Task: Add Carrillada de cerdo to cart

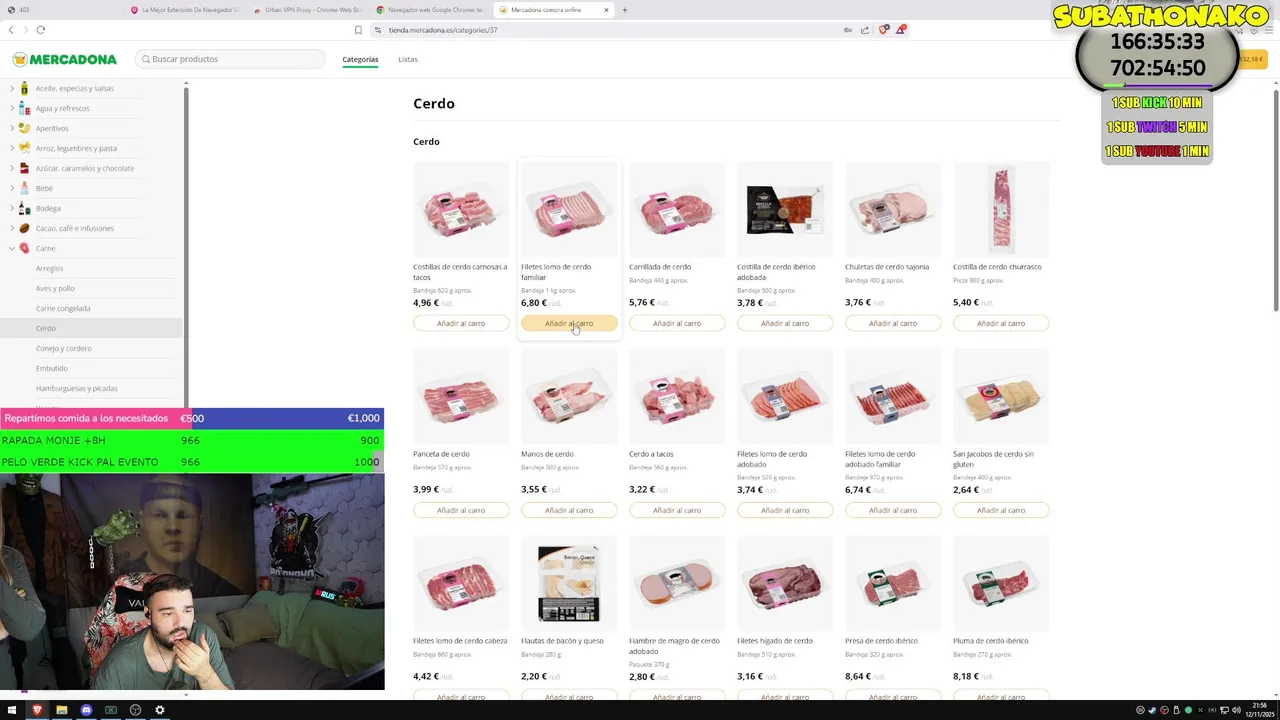Action: (x=677, y=323)
